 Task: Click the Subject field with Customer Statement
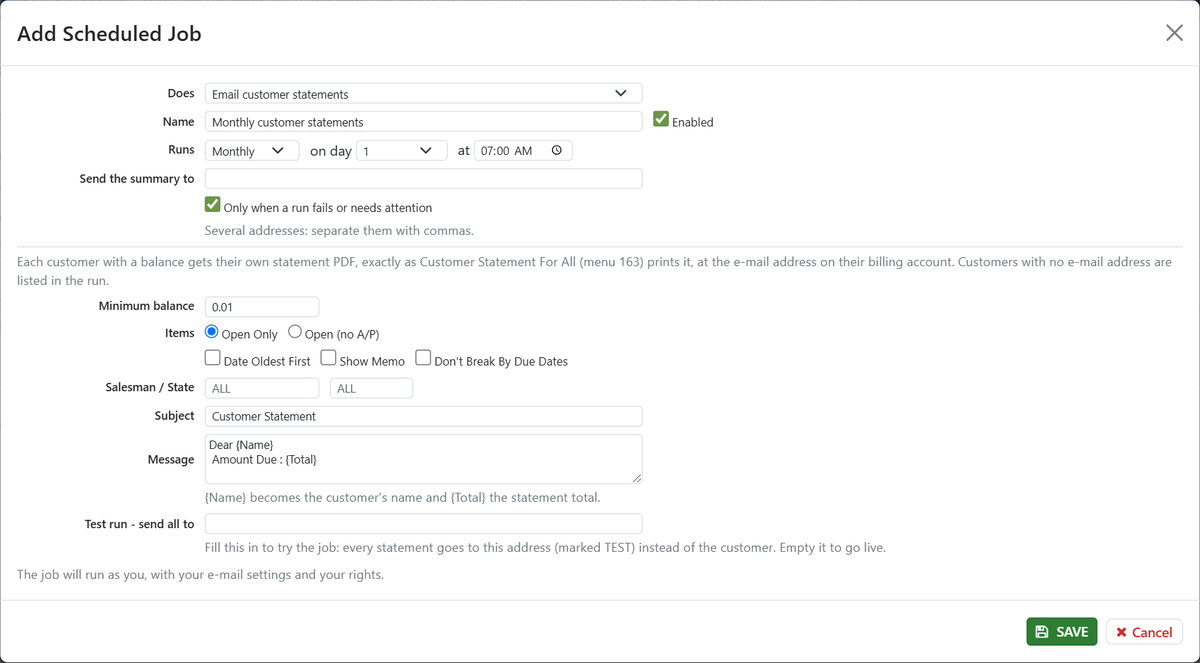[423, 416]
